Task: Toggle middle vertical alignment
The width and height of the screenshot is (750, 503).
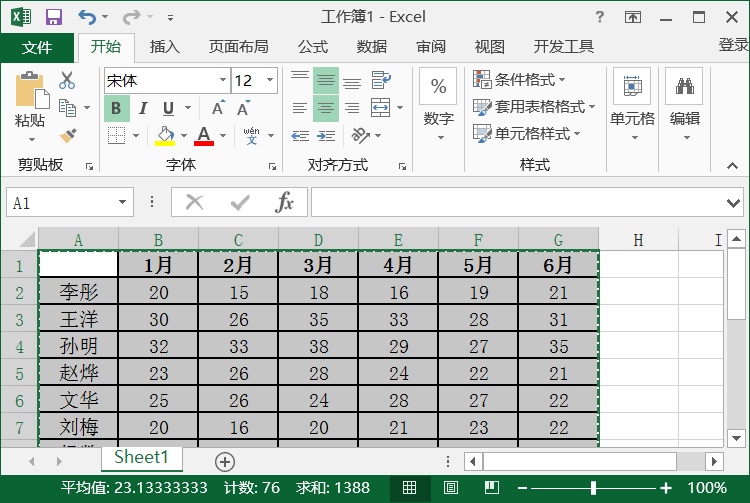Action: point(326,80)
